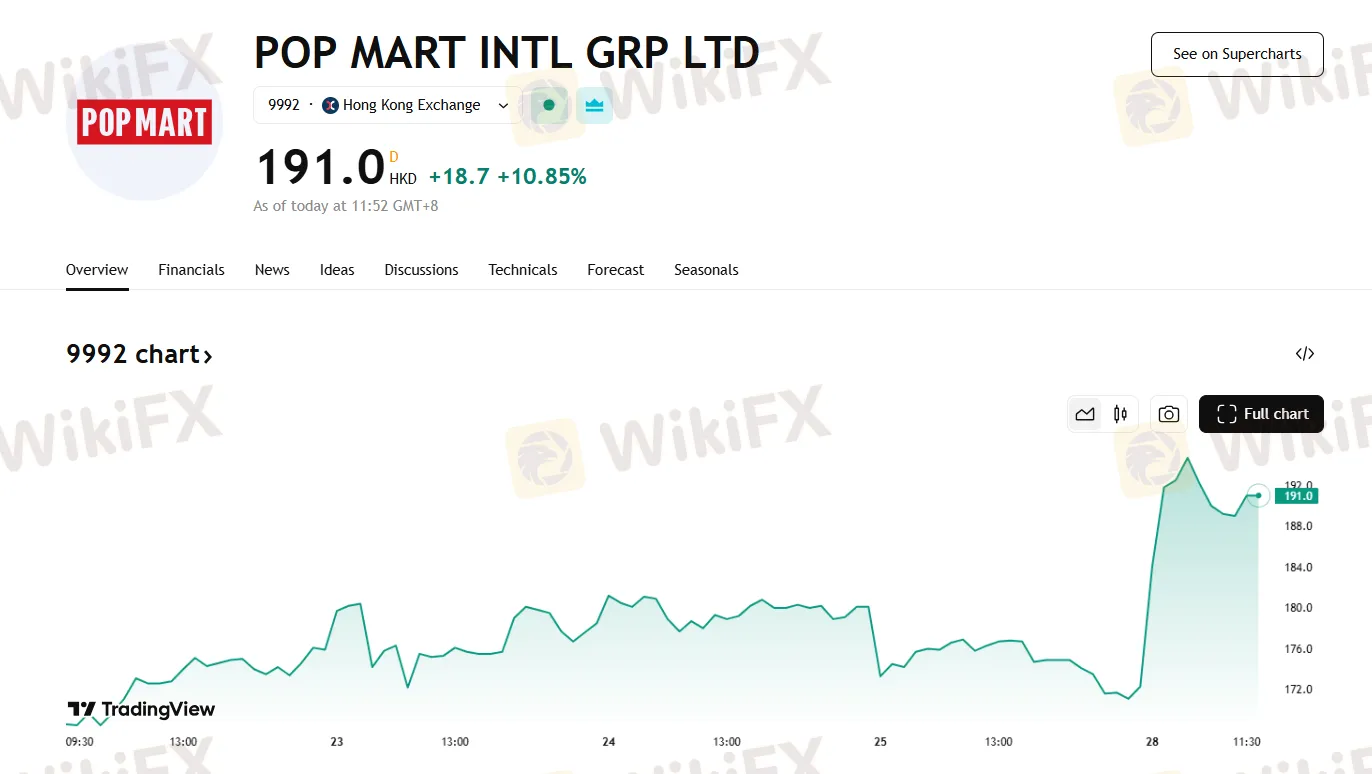Click the Pop Mart company logo
The width and height of the screenshot is (1372, 774).
click(145, 123)
